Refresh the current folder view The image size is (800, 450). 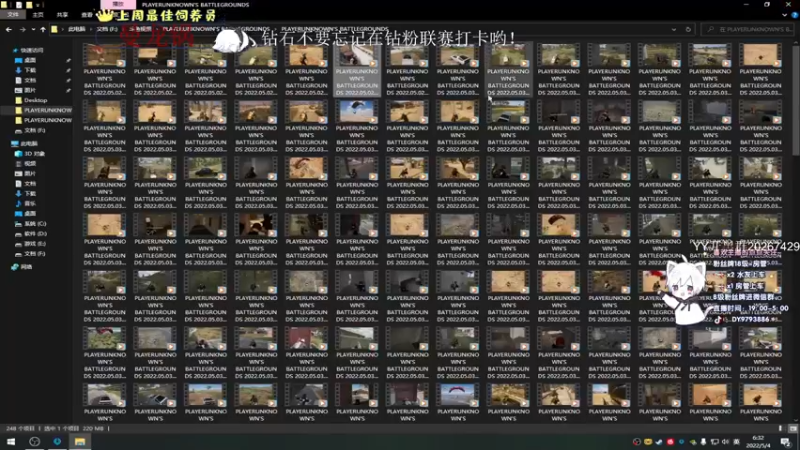click(688, 30)
